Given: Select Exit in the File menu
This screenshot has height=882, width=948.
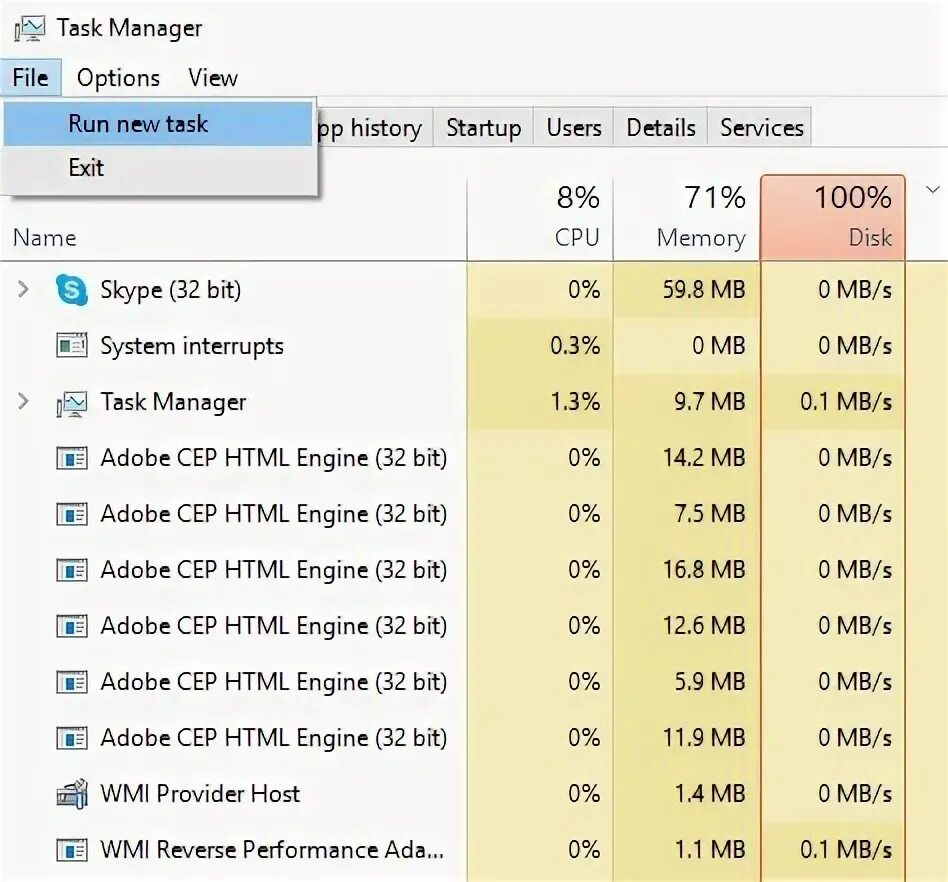Looking at the screenshot, I should click(x=86, y=168).
